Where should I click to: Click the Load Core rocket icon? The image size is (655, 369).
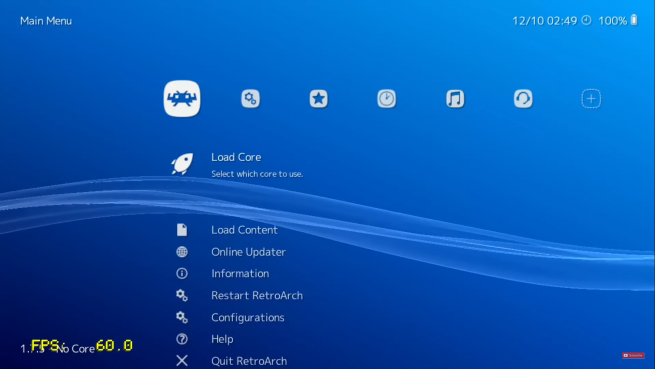[x=182, y=163]
